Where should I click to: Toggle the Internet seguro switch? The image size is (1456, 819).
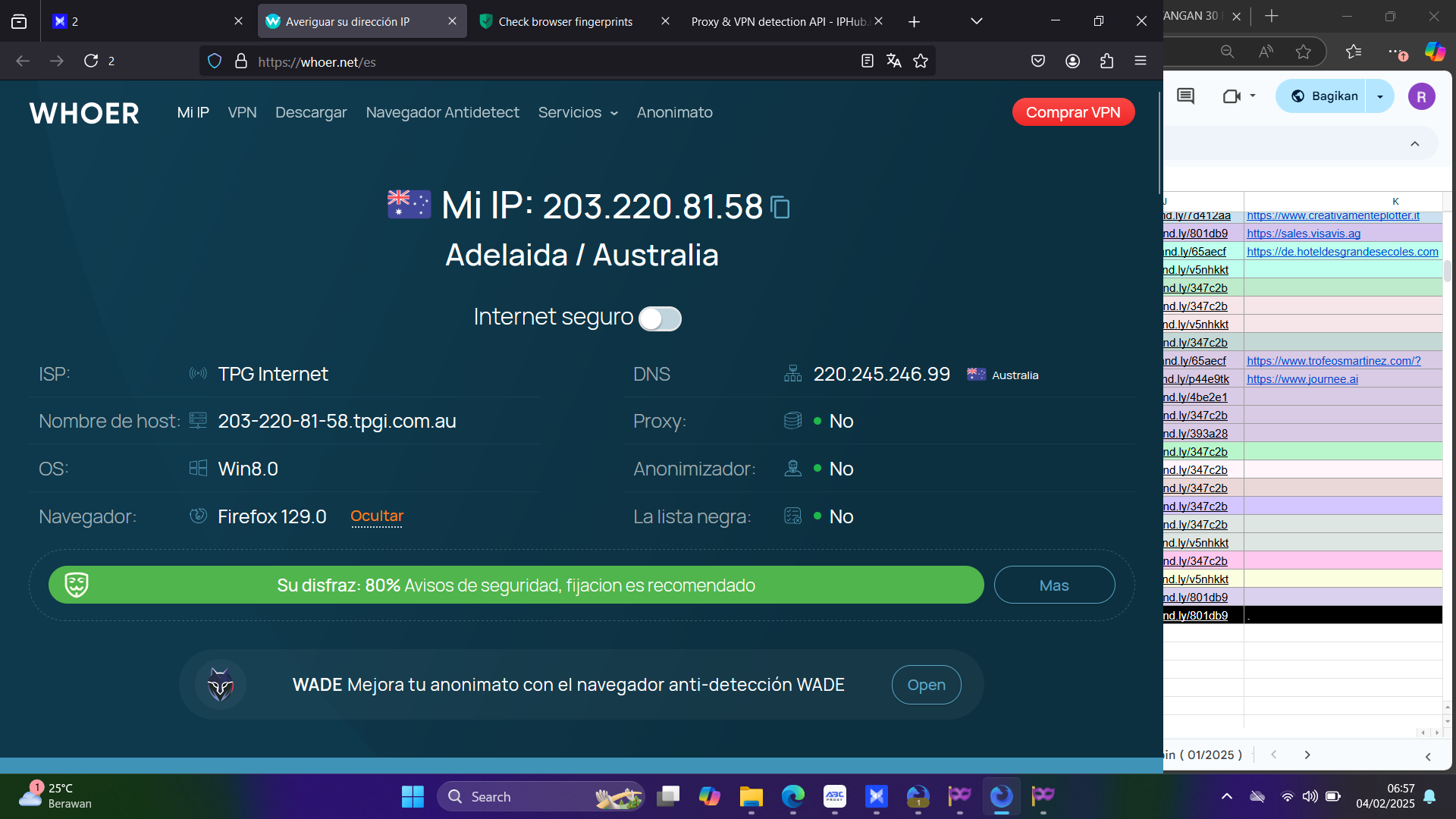[660, 318]
